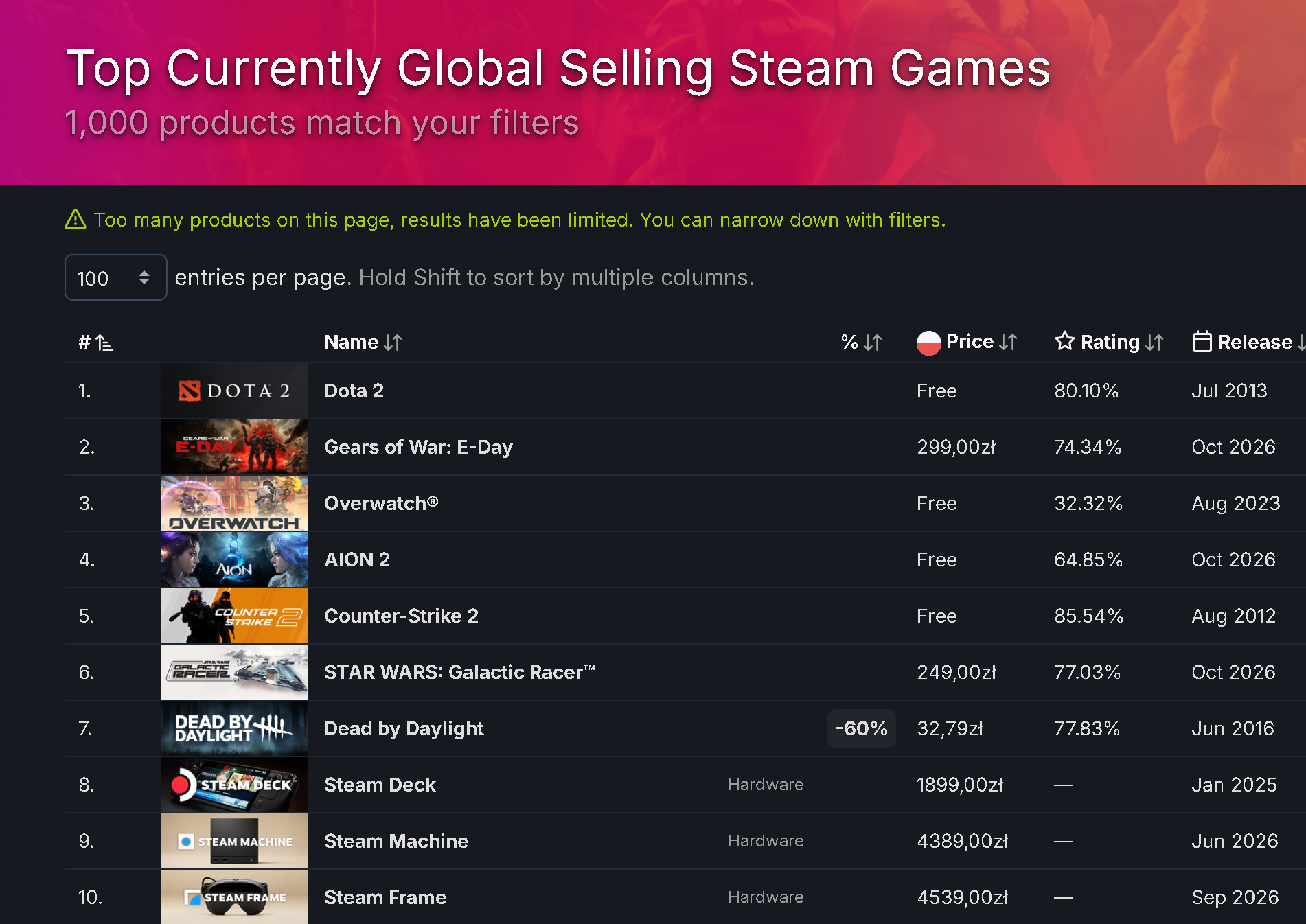Click Hardware label in Steam Frame row
The height and width of the screenshot is (924, 1306).
point(766,897)
